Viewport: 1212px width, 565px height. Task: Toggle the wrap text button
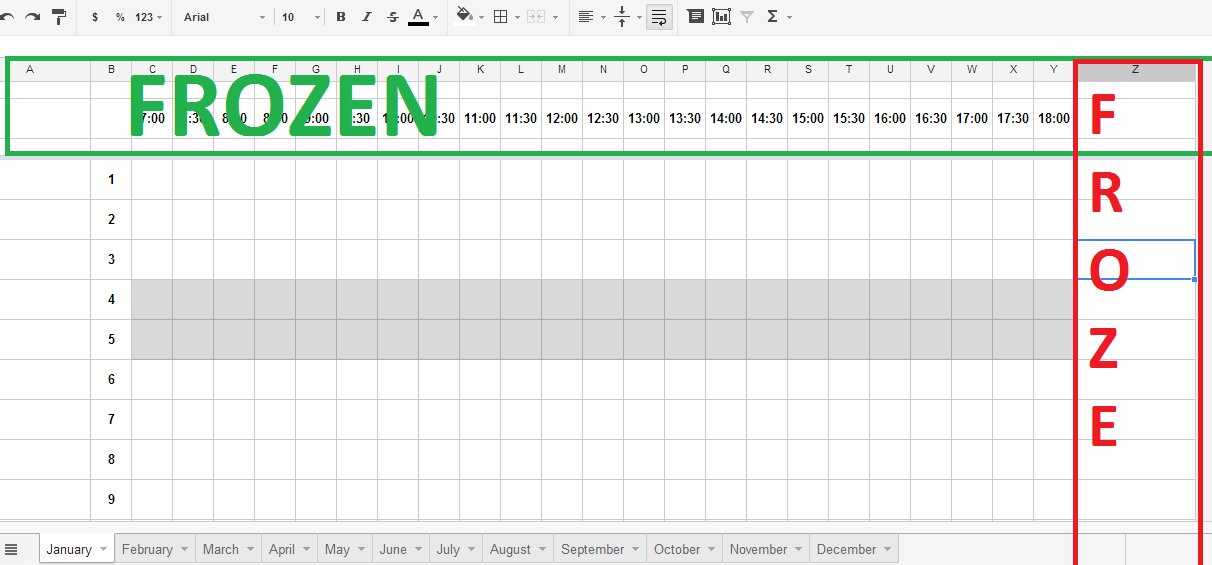(659, 17)
